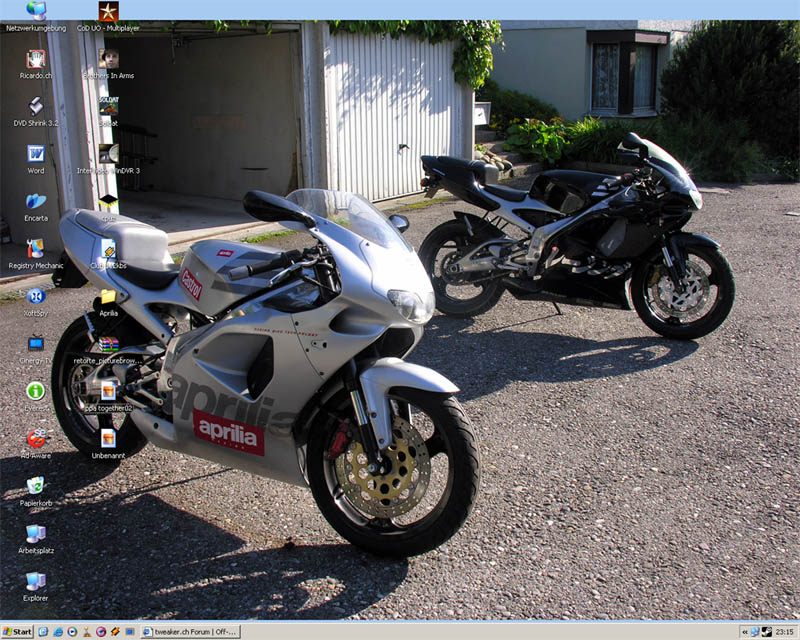The height and width of the screenshot is (640, 800).
Task: Select the Encarta desktop icon
Action: coord(36,201)
